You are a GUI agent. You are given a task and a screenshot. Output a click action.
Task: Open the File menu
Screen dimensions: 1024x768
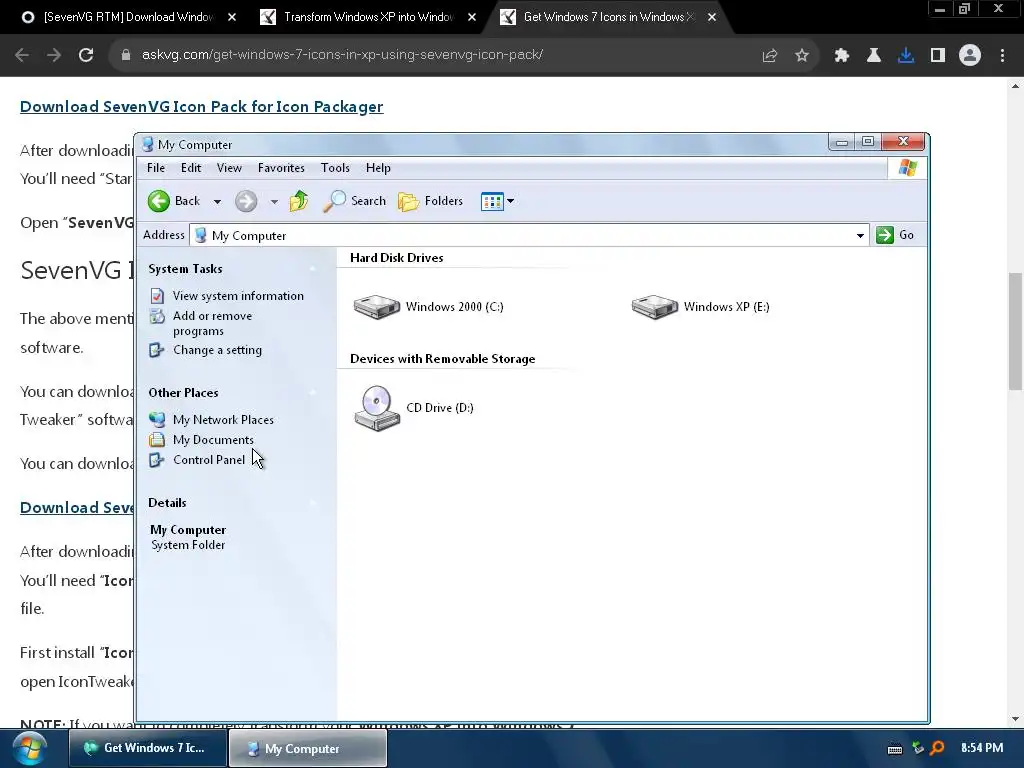[156, 168]
